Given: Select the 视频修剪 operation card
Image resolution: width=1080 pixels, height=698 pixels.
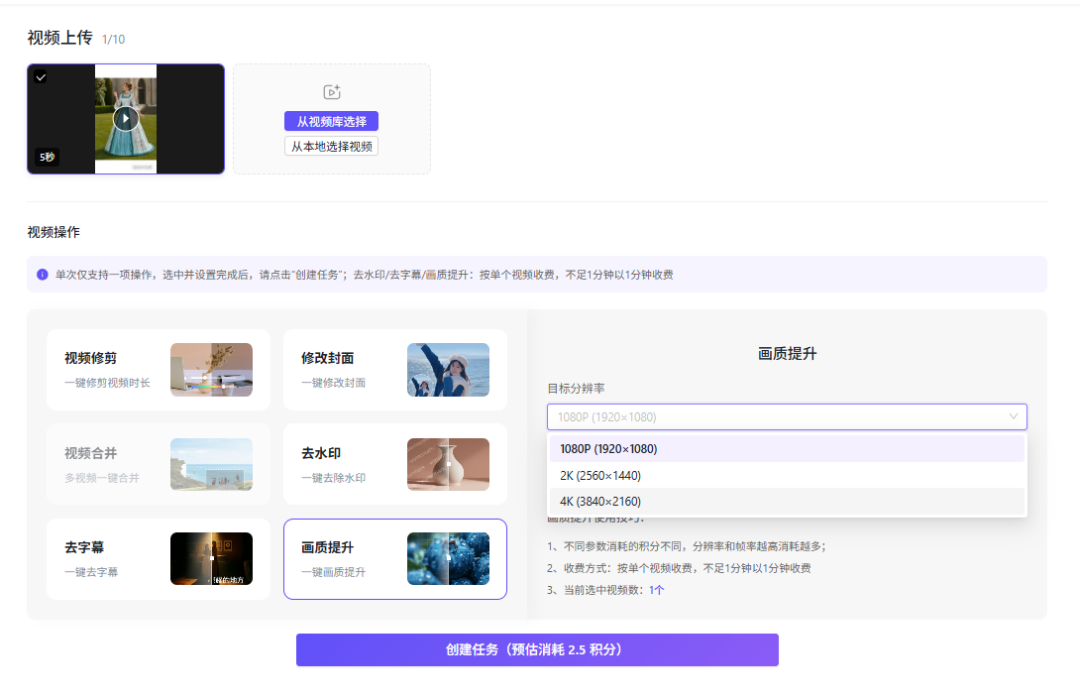Looking at the screenshot, I should click(x=158, y=369).
